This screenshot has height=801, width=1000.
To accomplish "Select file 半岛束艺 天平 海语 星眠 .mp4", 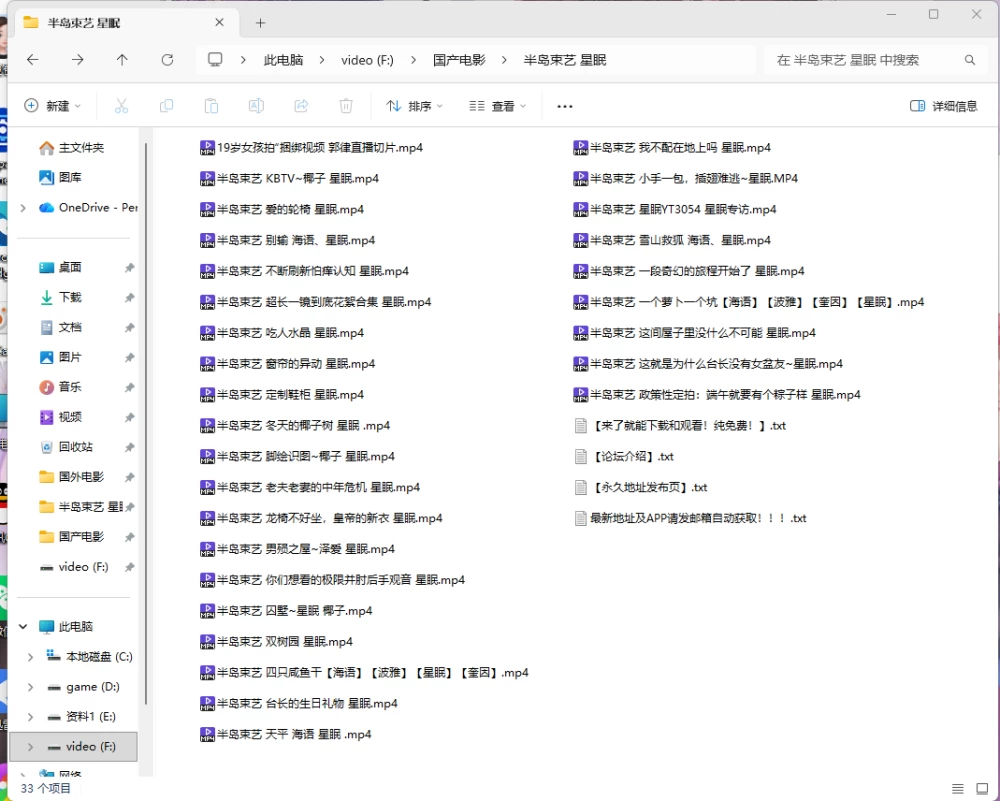I will [x=285, y=735].
